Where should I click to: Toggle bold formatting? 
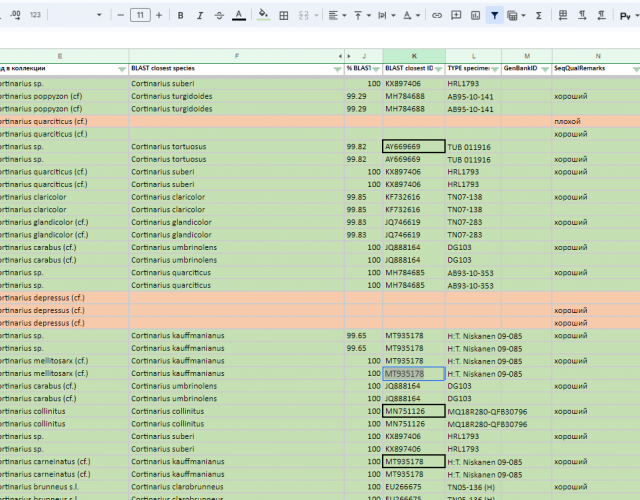point(180,16)
